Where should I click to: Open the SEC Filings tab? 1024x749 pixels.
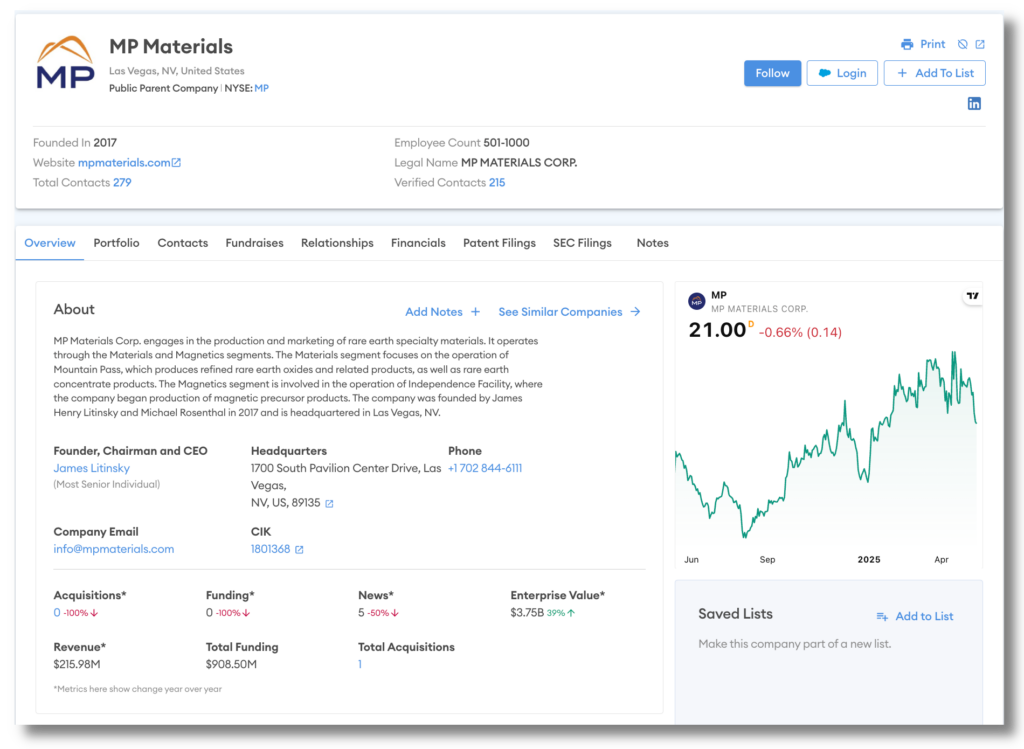click(583, 243)
